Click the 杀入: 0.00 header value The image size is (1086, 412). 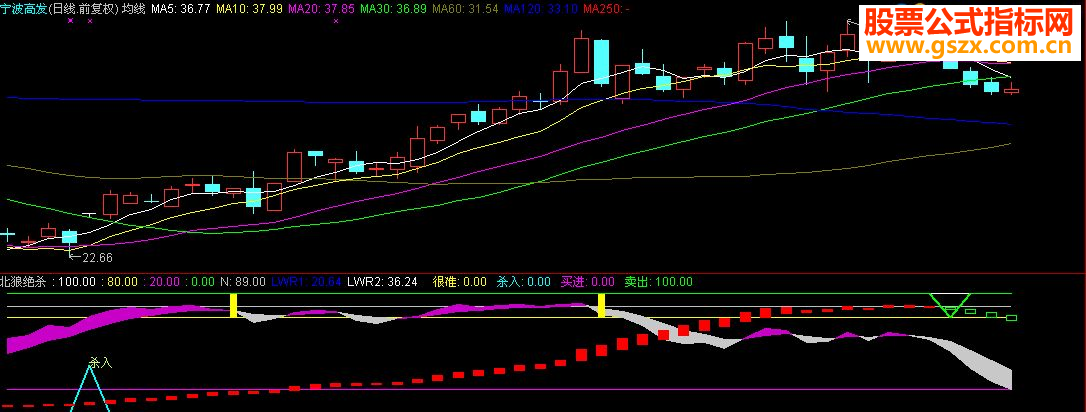(524, 282)
